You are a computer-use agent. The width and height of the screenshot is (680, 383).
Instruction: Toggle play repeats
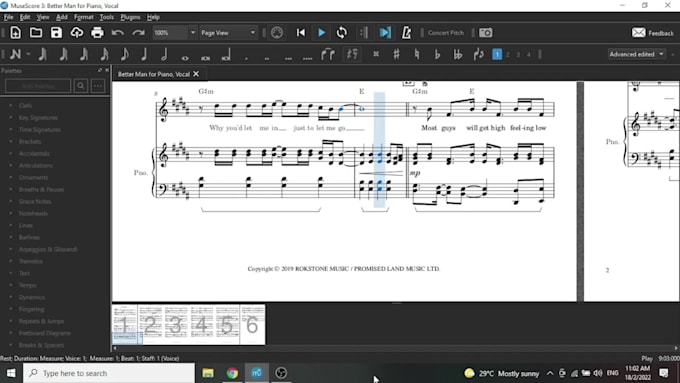point(364,33)
